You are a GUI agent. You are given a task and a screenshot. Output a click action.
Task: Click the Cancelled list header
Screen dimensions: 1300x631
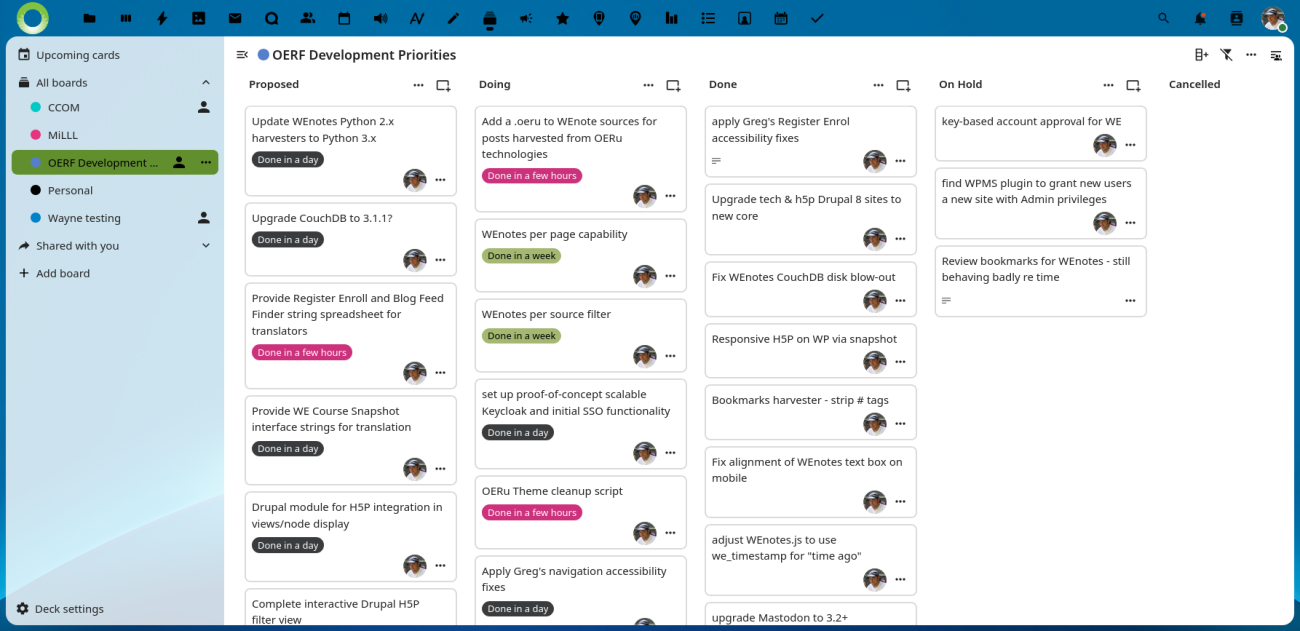point(1194,85)
